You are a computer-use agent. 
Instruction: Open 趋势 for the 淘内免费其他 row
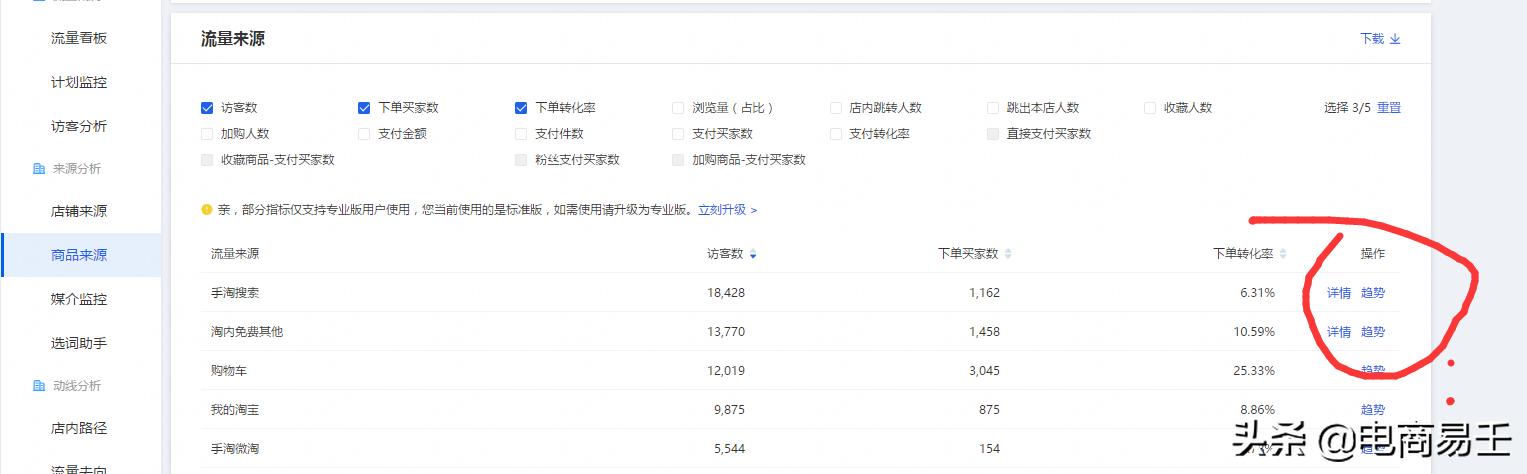1373,332
